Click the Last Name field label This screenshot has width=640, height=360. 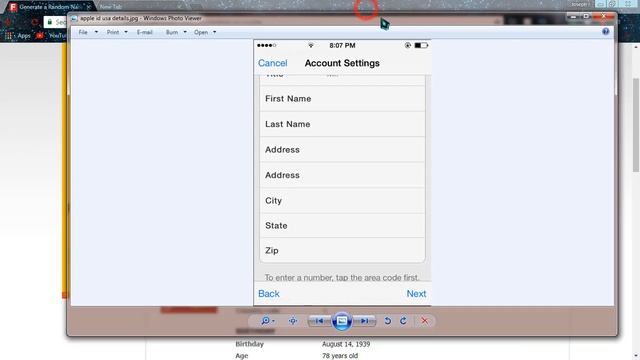(x=288, y=124)
